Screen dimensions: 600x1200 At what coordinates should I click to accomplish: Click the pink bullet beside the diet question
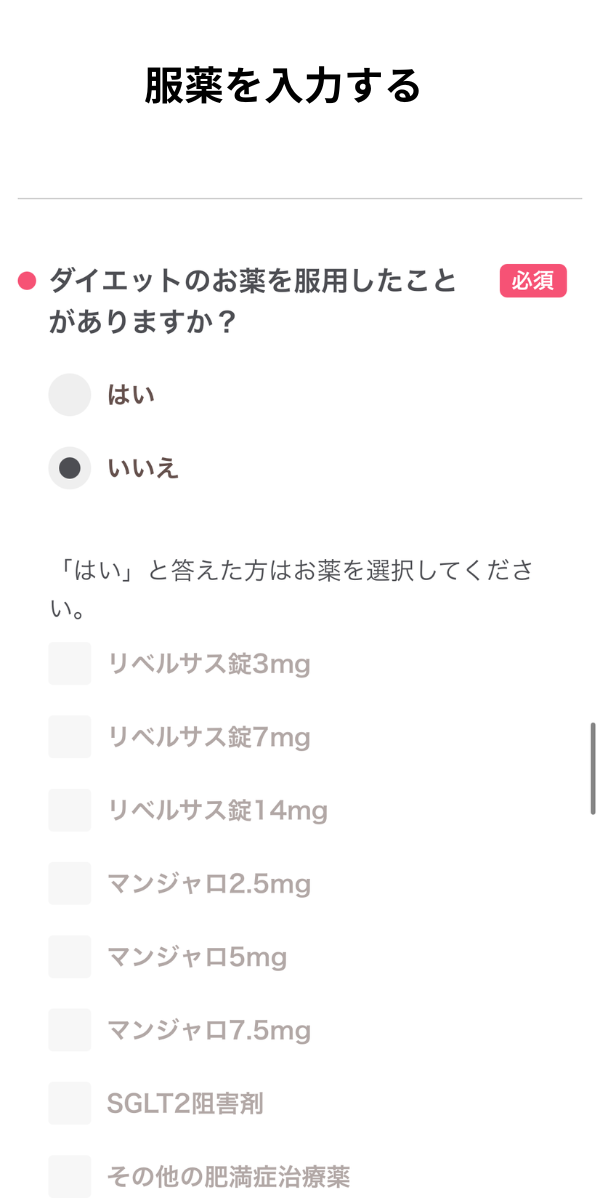tap(27, 282)
